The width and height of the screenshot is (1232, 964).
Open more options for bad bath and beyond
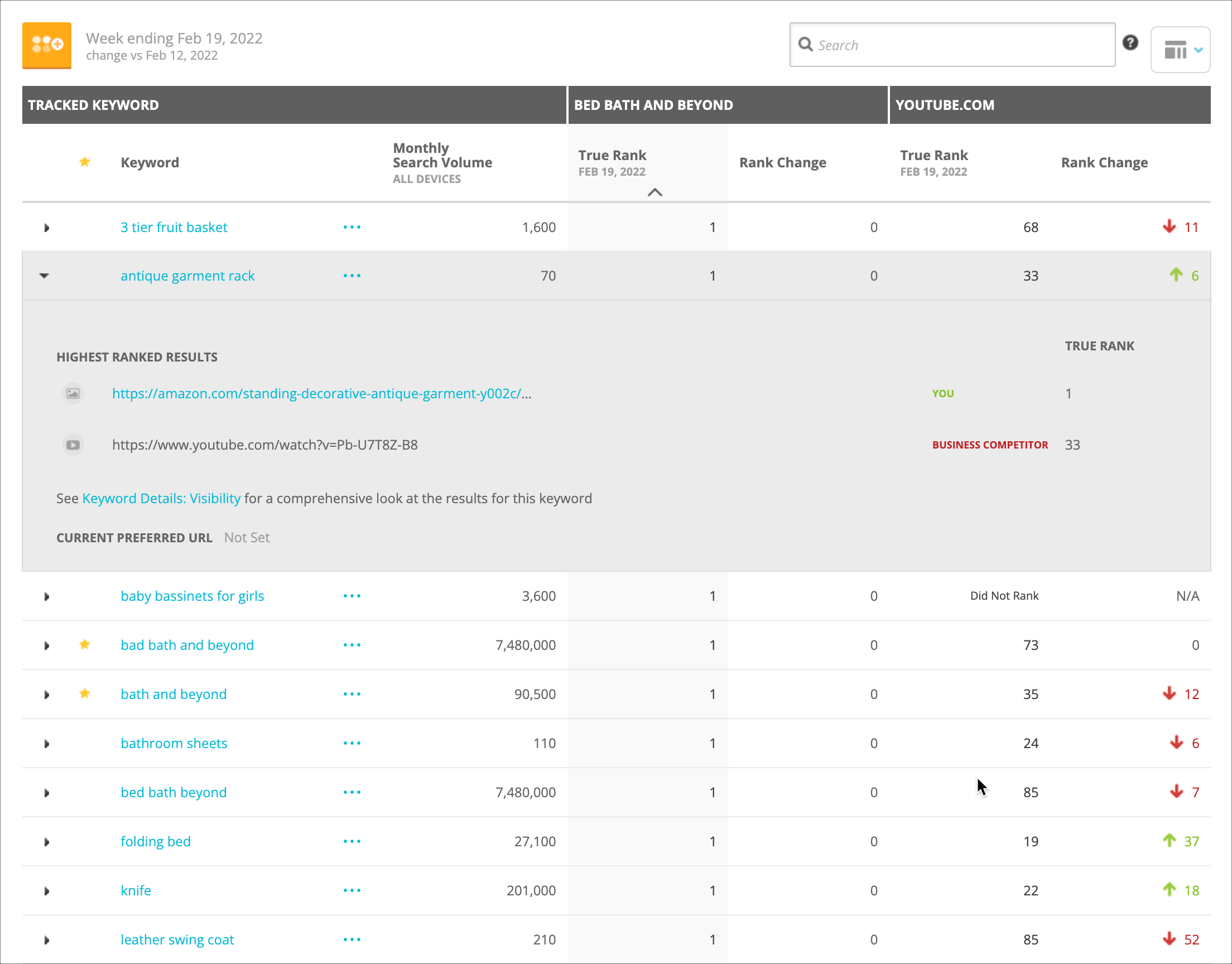pyautogui.click(x=352, y=645)
